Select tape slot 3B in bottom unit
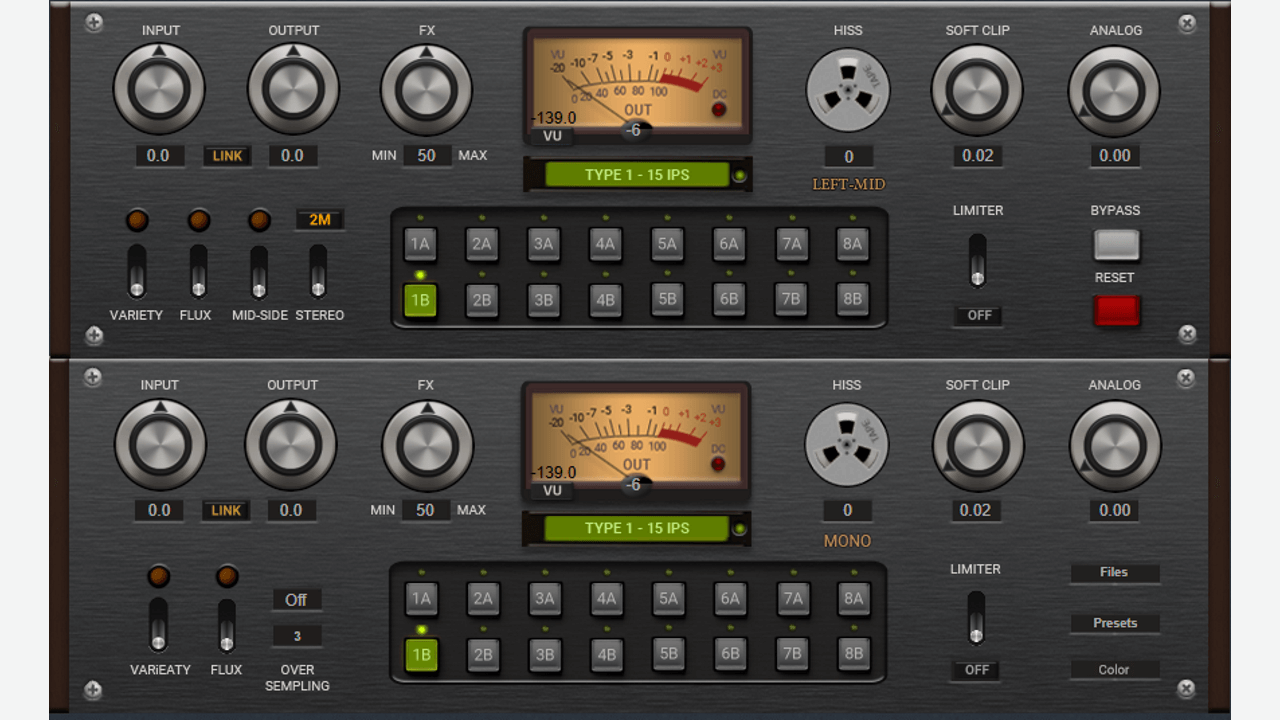 point(545,655)
